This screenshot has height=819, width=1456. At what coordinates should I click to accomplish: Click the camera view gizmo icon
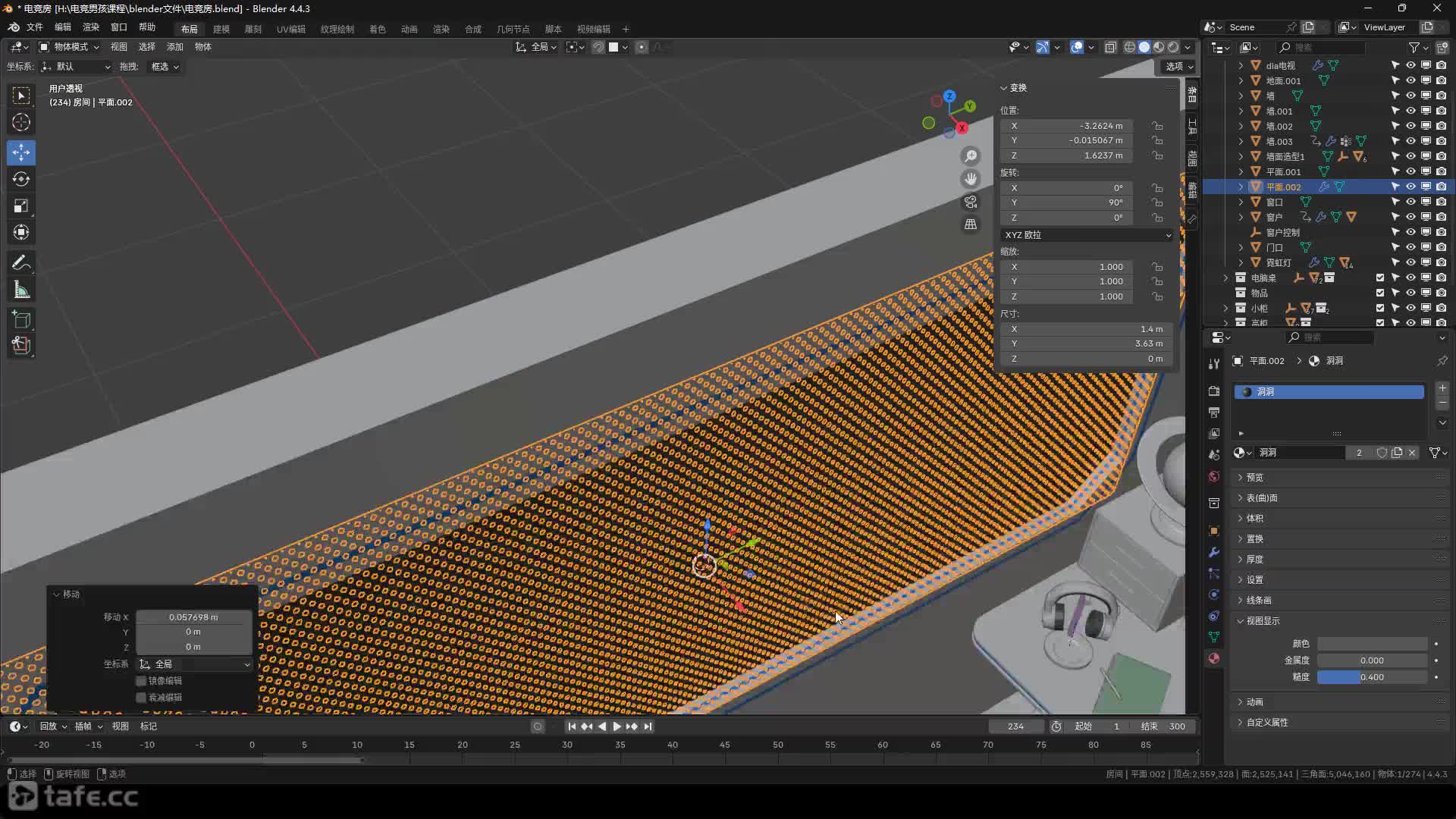(971, 202)
